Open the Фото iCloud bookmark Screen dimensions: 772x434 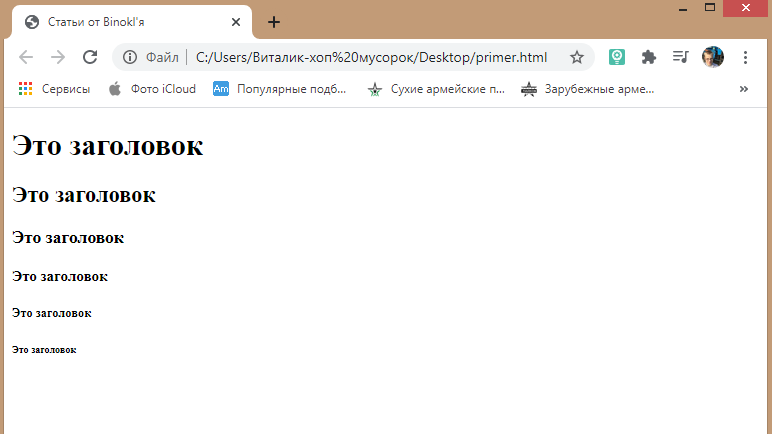[x=152, y=89]
